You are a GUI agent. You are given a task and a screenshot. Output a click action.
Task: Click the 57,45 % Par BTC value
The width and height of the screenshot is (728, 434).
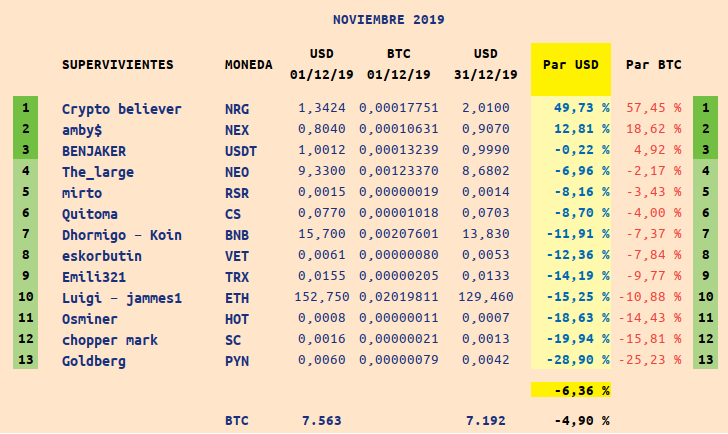click(x=653, y=108)
